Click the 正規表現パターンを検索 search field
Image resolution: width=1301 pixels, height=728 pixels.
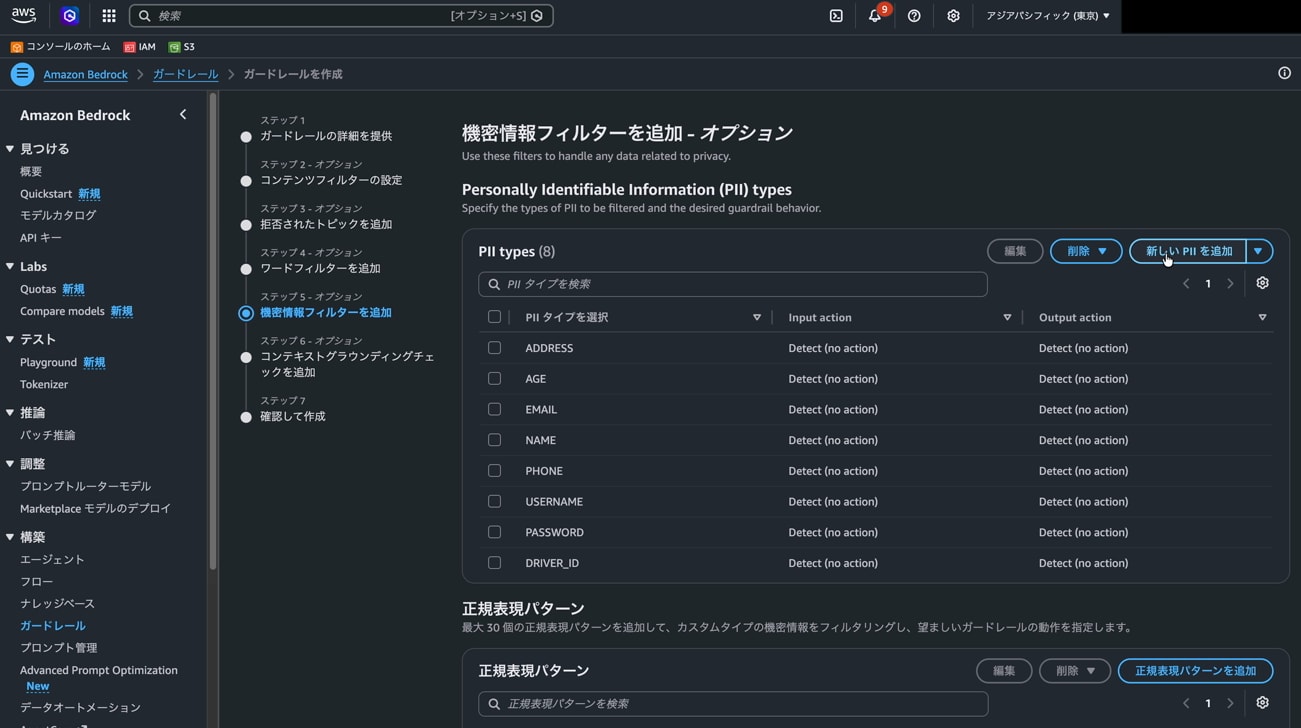coord(733,704)
